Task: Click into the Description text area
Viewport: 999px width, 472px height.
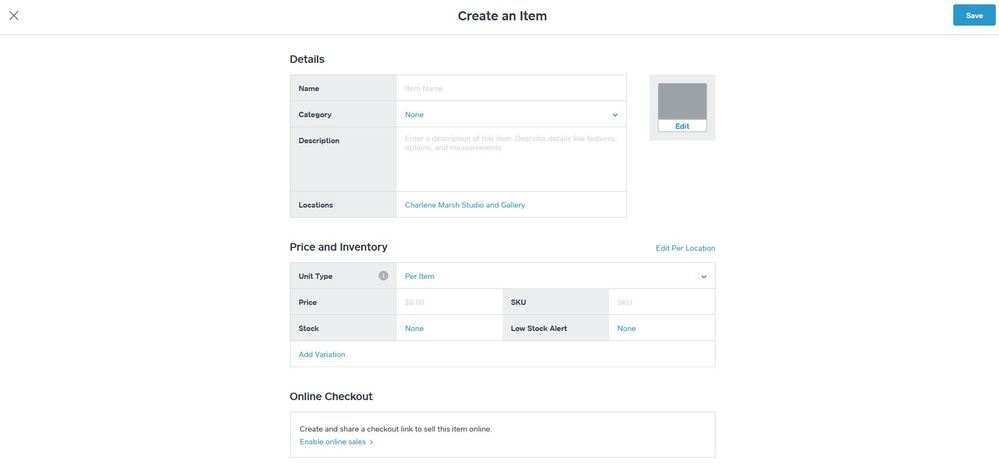Action: [510, 158]
